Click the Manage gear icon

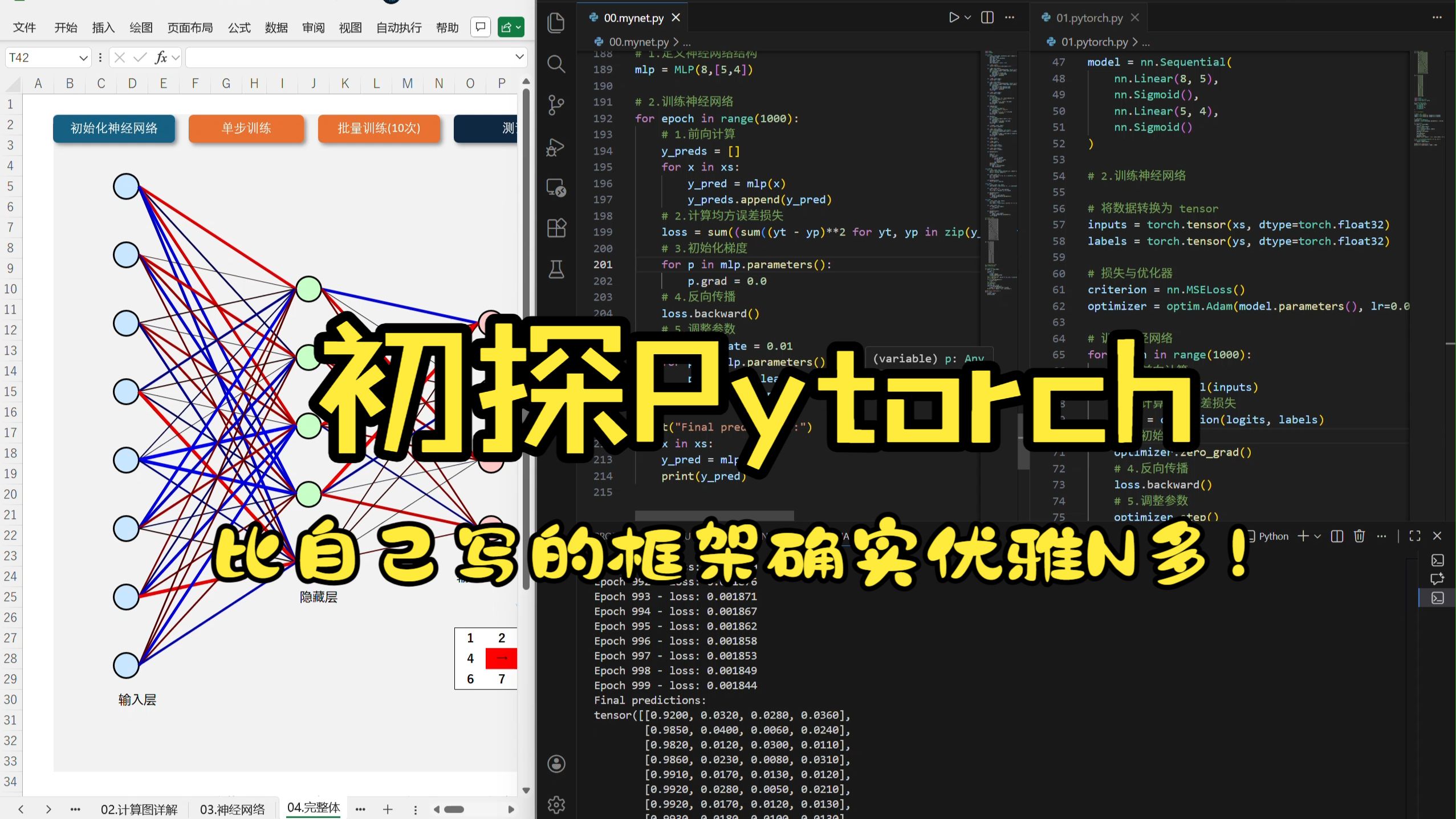click(x=556, y=804)
